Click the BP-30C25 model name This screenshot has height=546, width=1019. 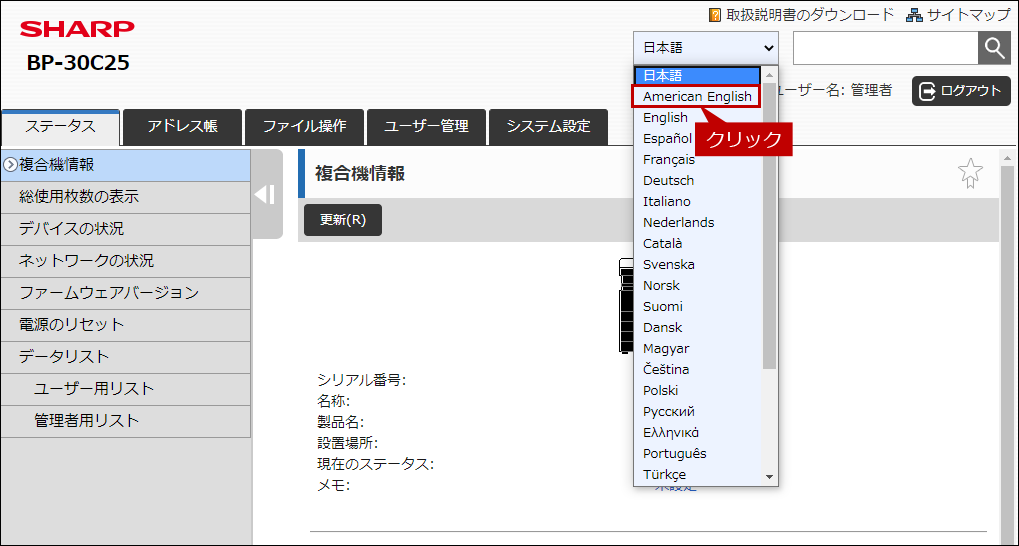pos(78,62)
